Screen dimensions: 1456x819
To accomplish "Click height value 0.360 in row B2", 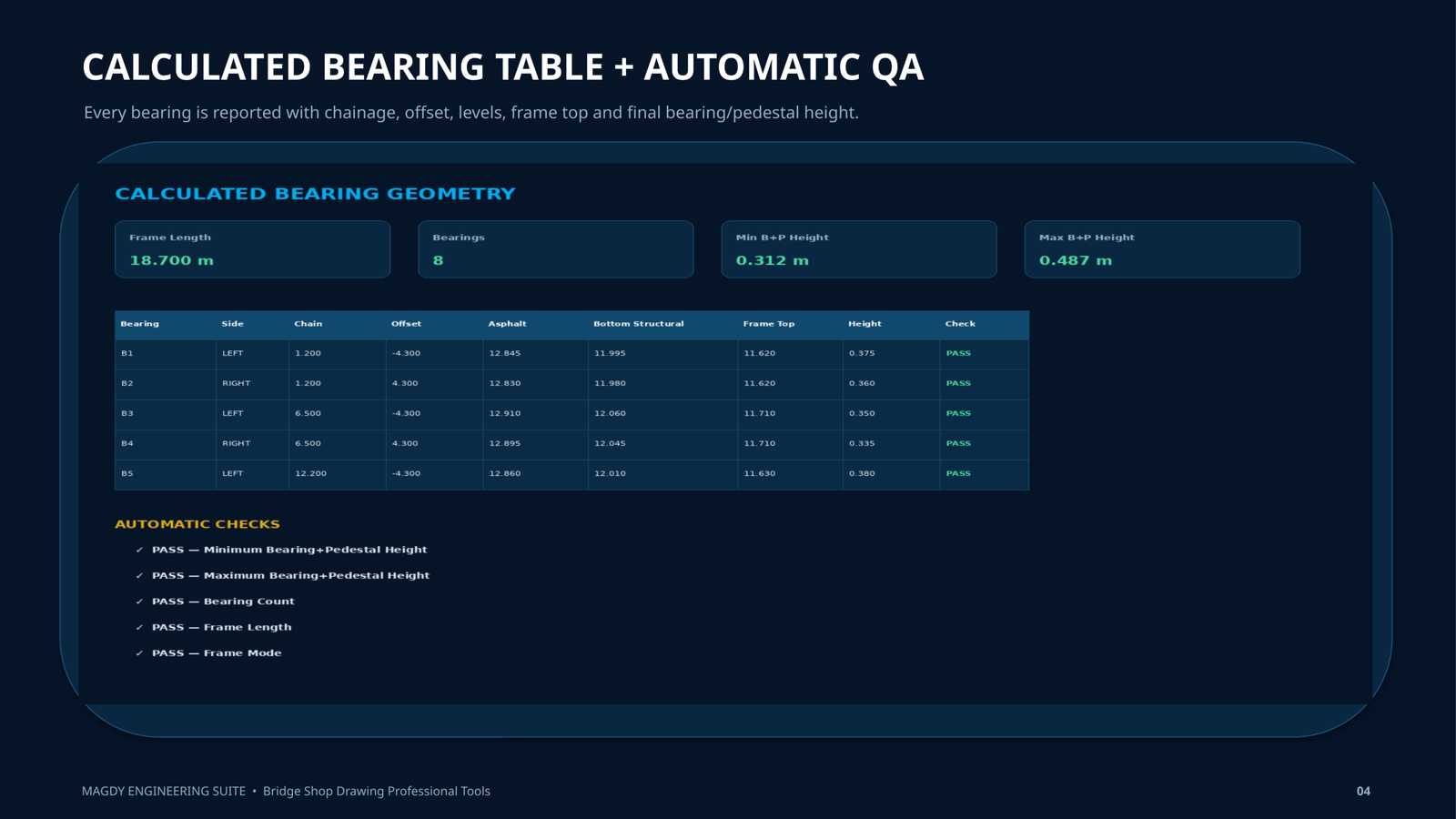I will (862, 383).
